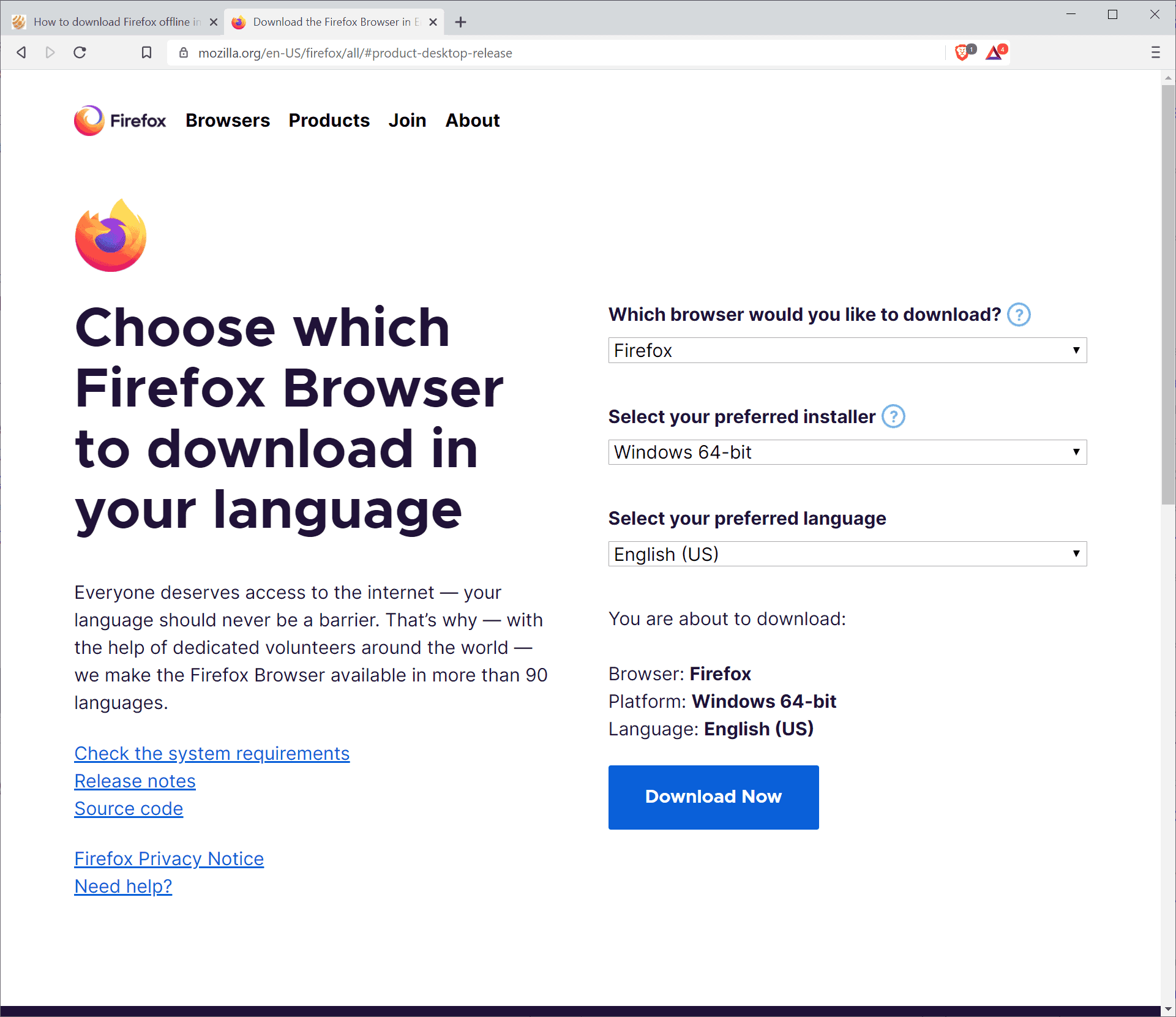This screenshot has width=1176, height=1017.
Task: Click Check the system requirements link
Action: click(212, 752)
